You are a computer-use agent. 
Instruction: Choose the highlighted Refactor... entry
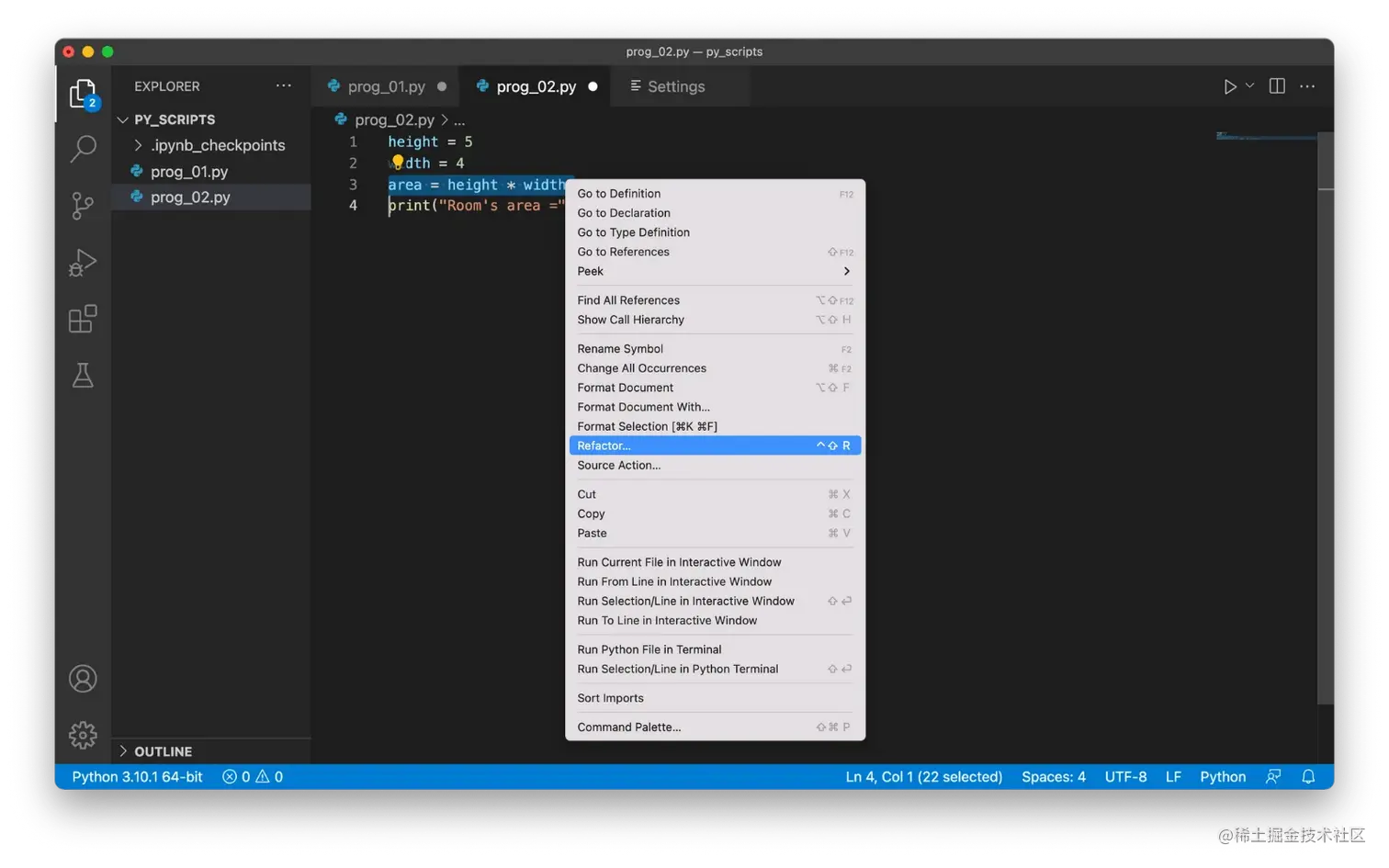715,445
